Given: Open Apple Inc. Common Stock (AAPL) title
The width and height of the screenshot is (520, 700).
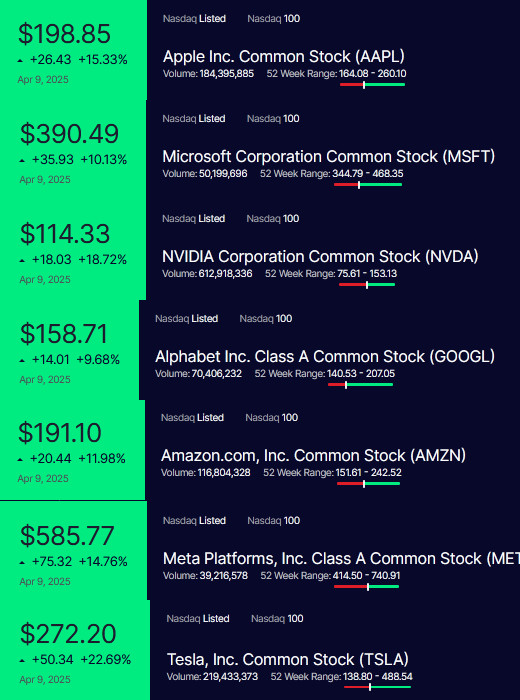Looking at the screenshot, I should tap(284, 57).
